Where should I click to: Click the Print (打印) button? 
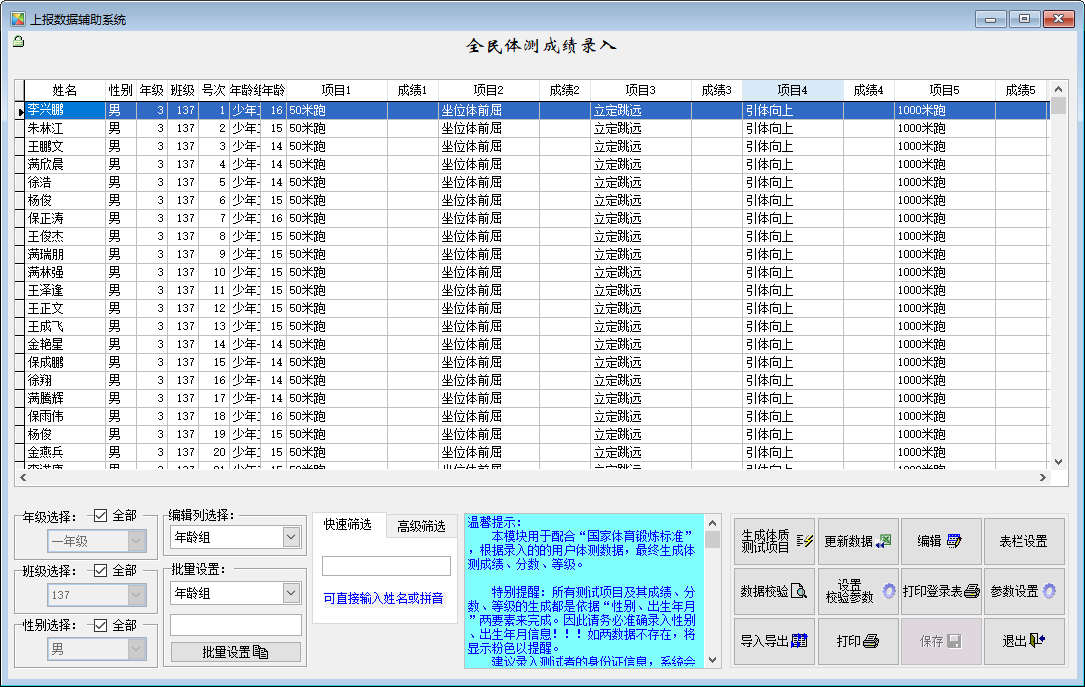[x=858, y=641]
